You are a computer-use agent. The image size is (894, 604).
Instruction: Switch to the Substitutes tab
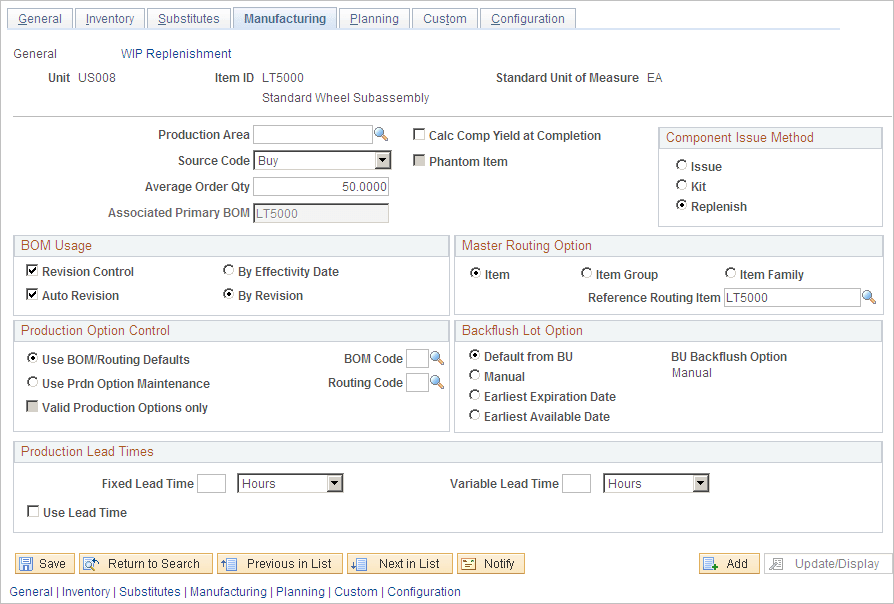[188, 17]
